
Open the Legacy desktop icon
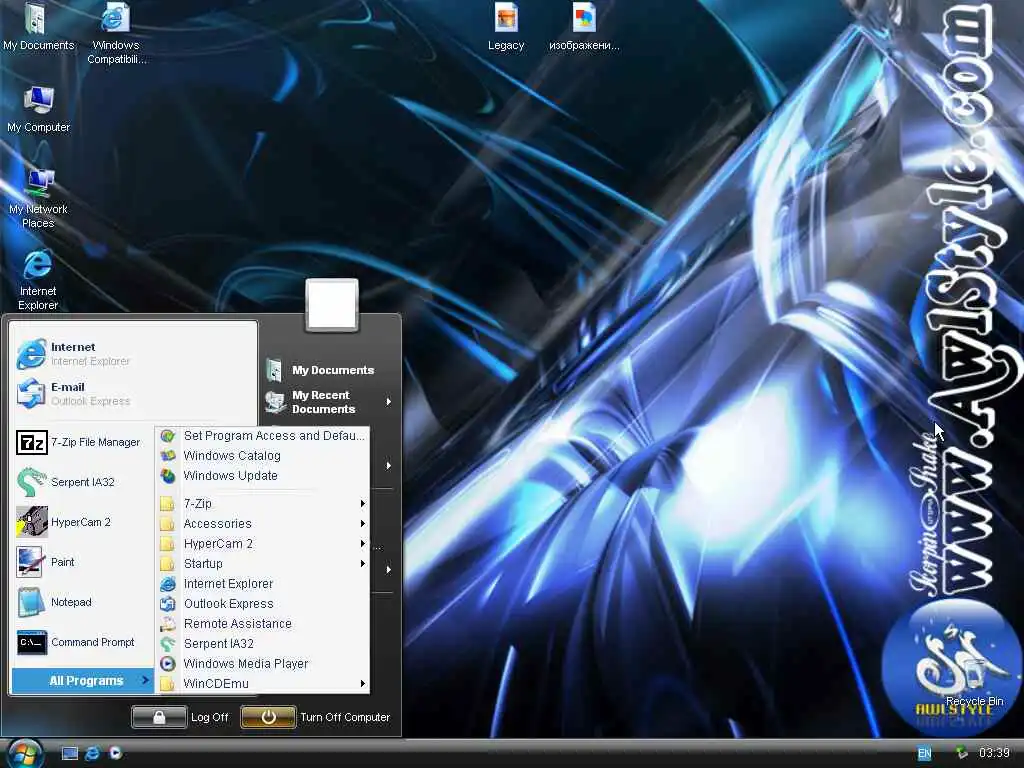(x=506, y=27)
